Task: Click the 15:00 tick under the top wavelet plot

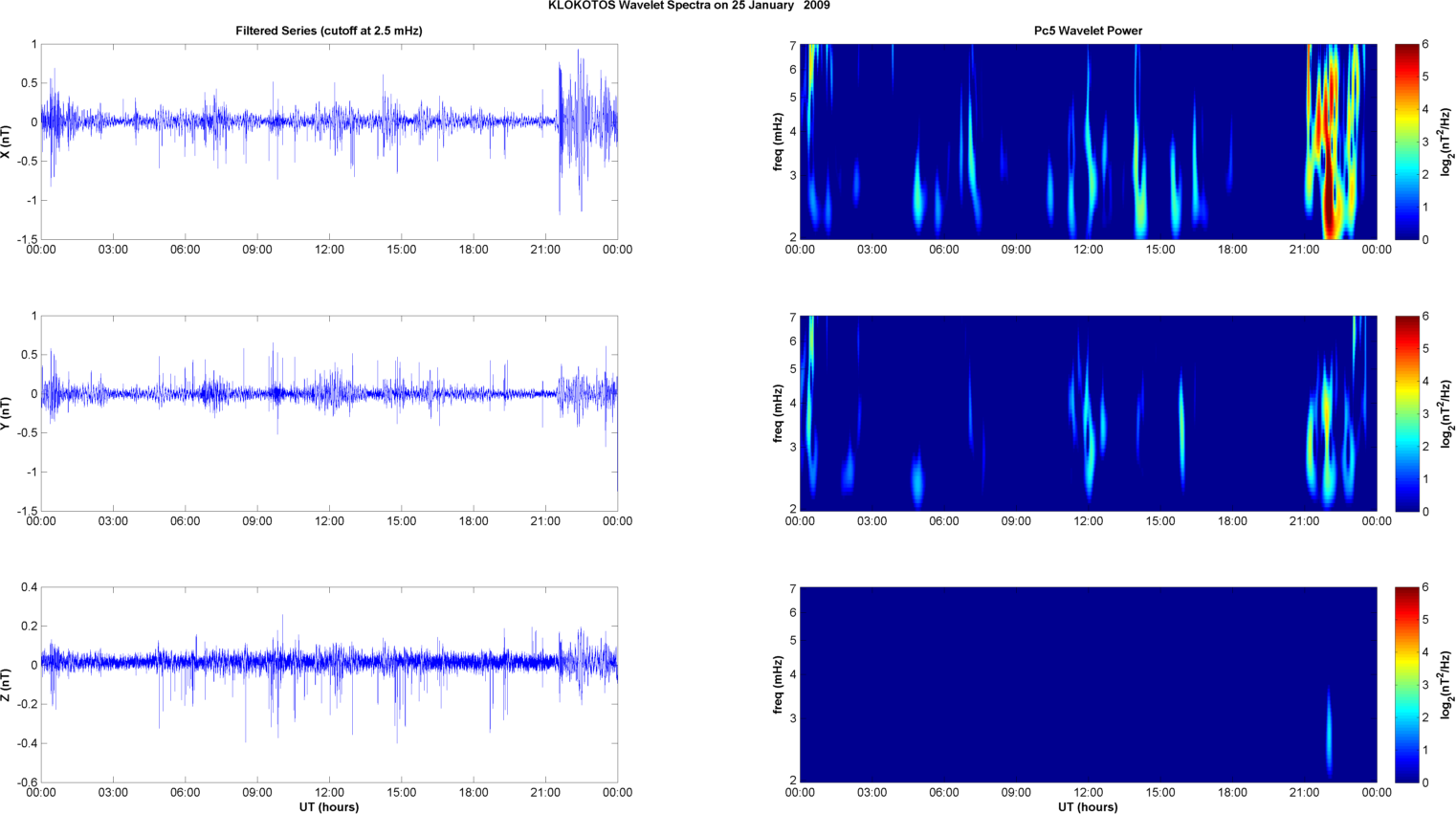Action: [1160, 250]
